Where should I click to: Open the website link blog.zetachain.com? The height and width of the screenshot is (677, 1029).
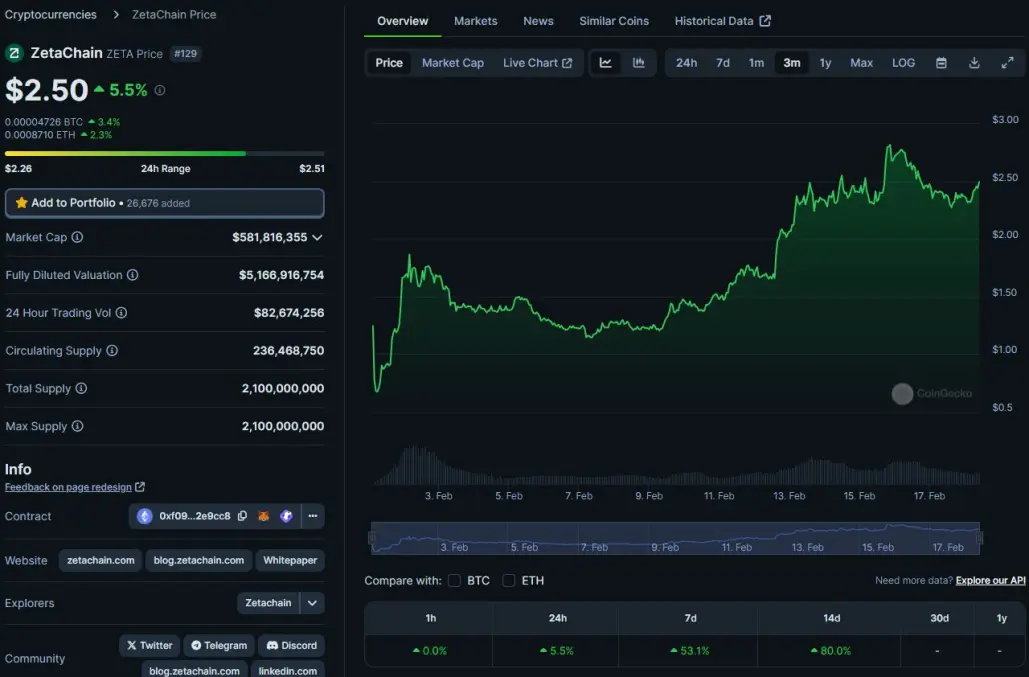tap(199, 560)
